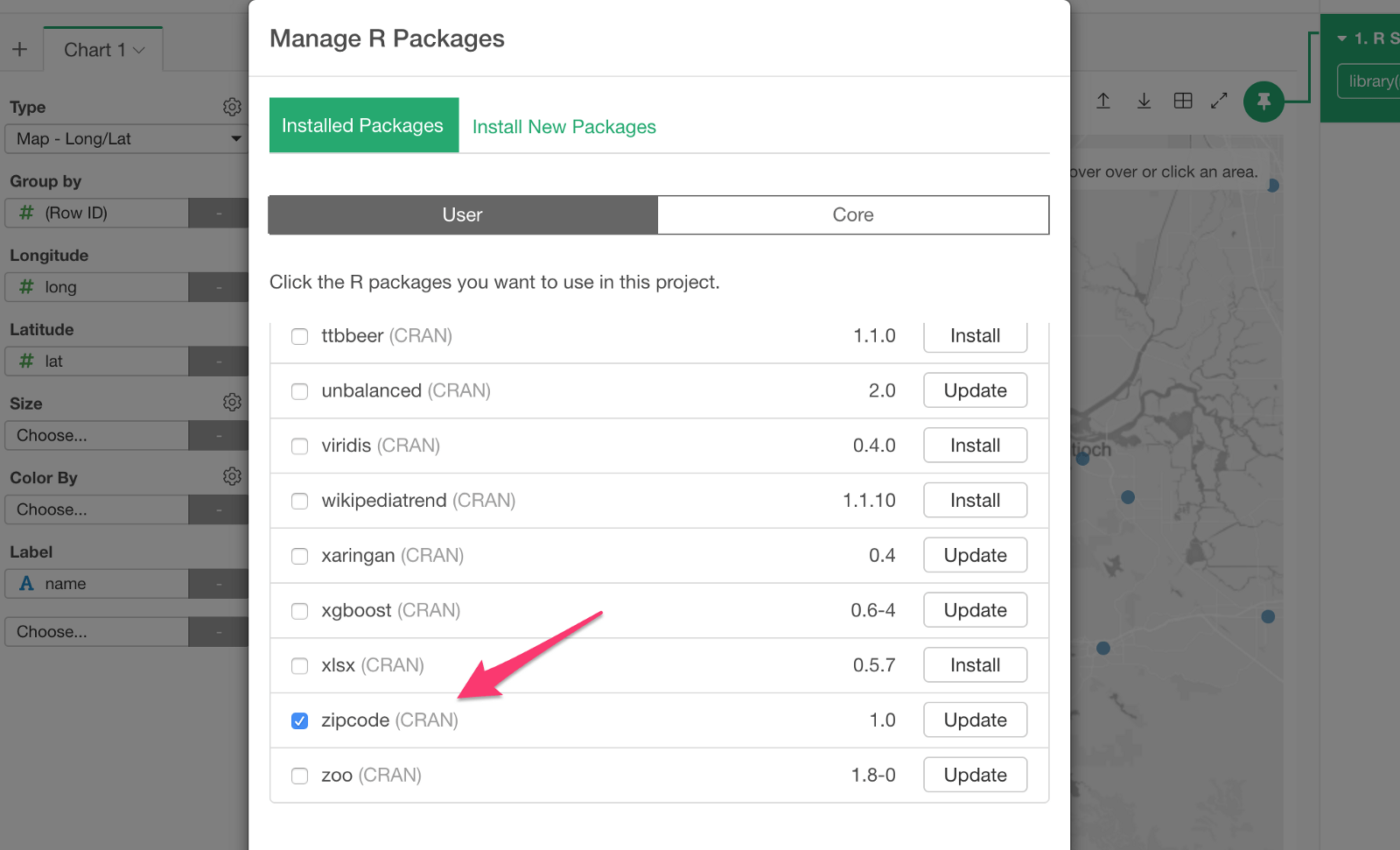Open the Color By settings gear icon
Viewport: 1400px width, 850px height.
(231, 476)
